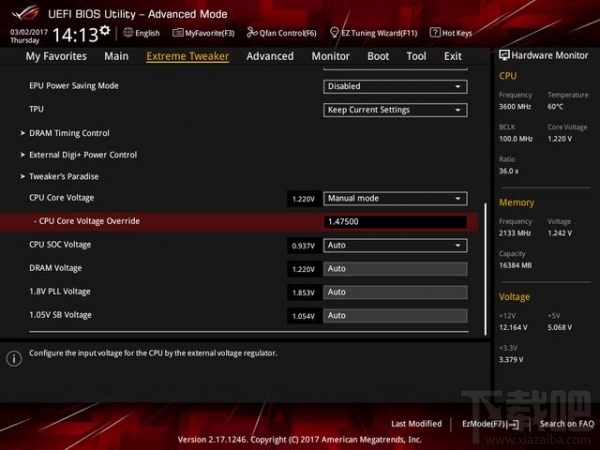Viewport: 600px width, 450px height.
Task: Select the EPU Power Saving Mode label
Action: [74, 86]
